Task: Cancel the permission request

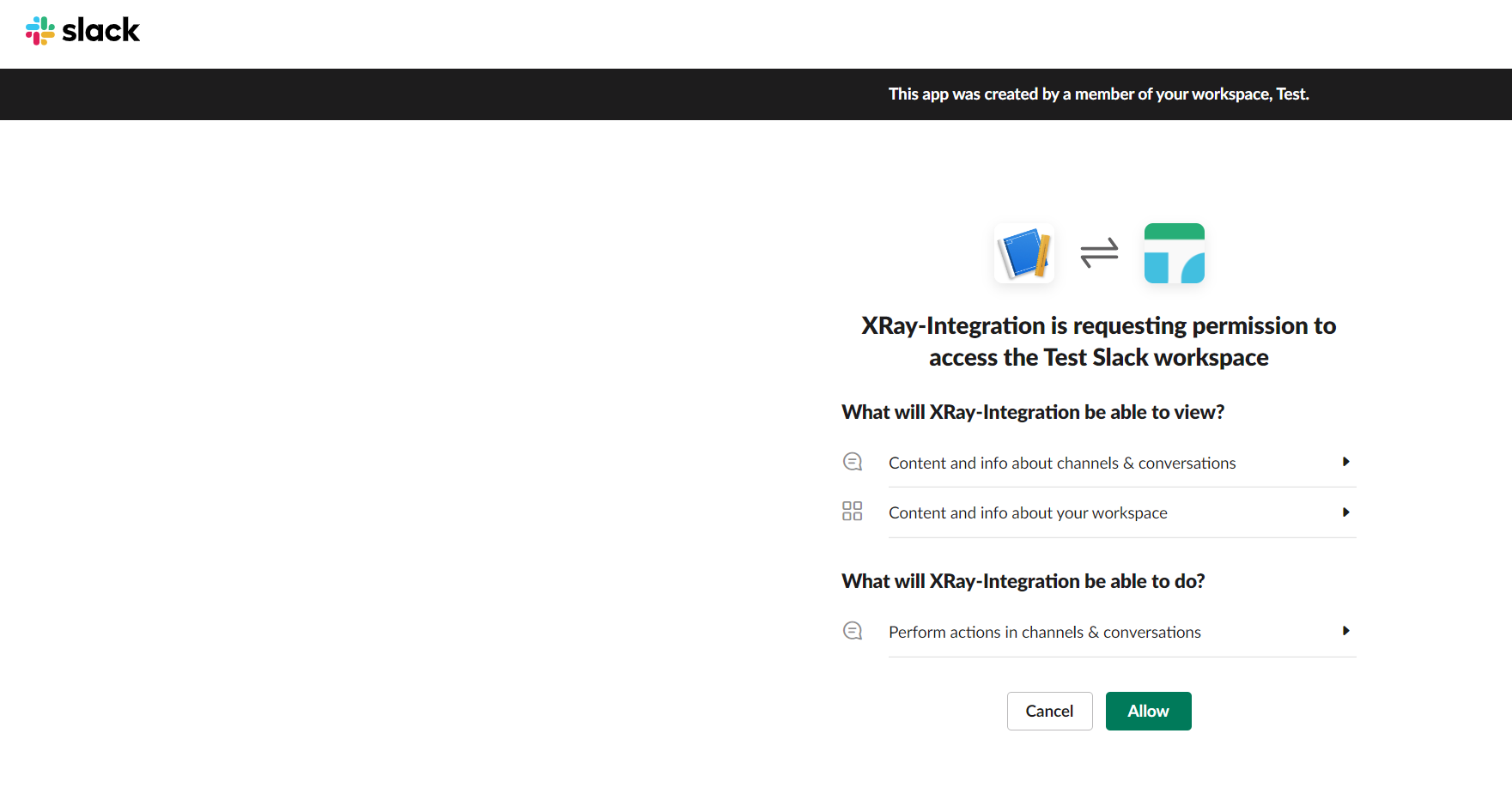Action: (1049, 711)
